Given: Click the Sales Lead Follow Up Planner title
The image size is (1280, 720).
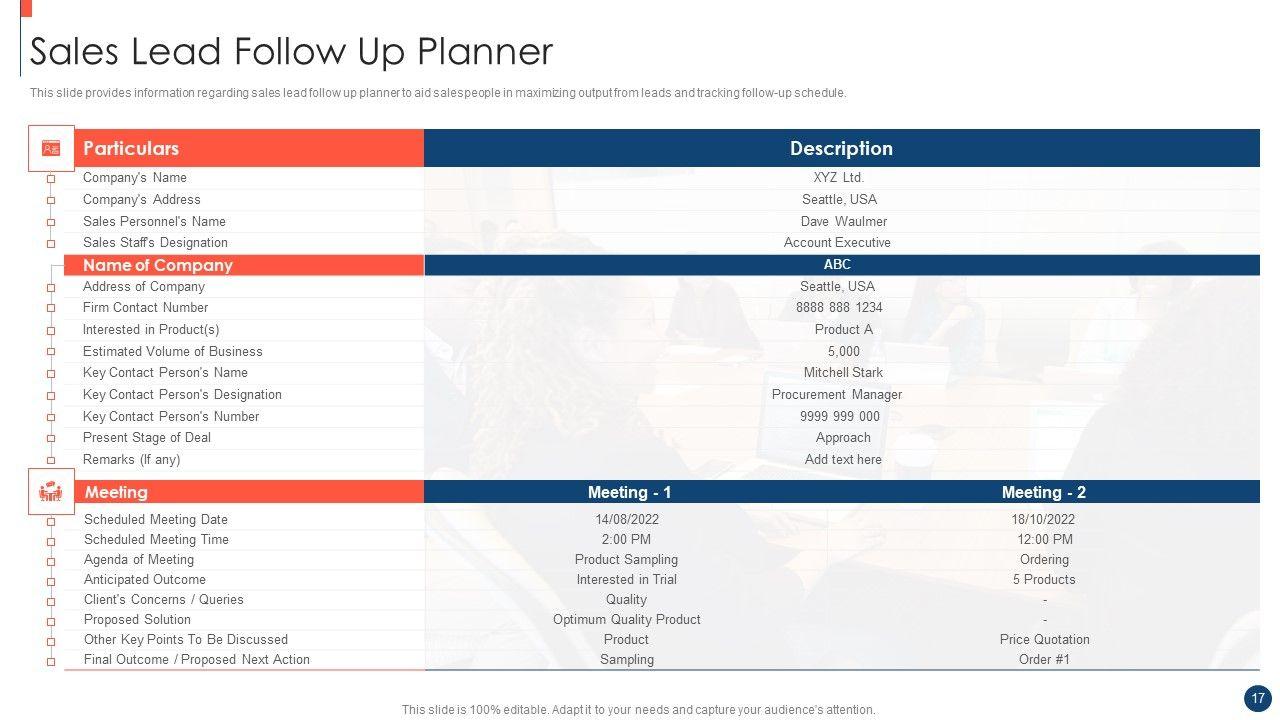Looking at the screenshot, I should 291,51.
